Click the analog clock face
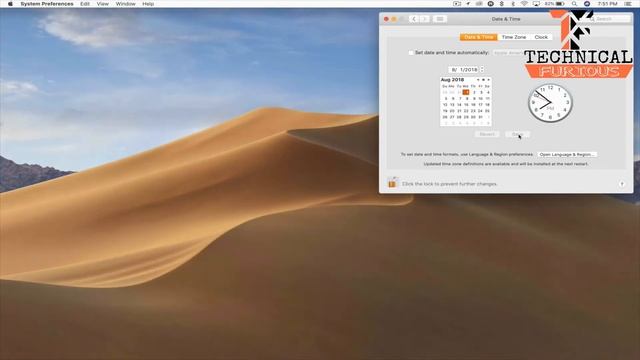This screenshot has height=360, width=640. 550,103
